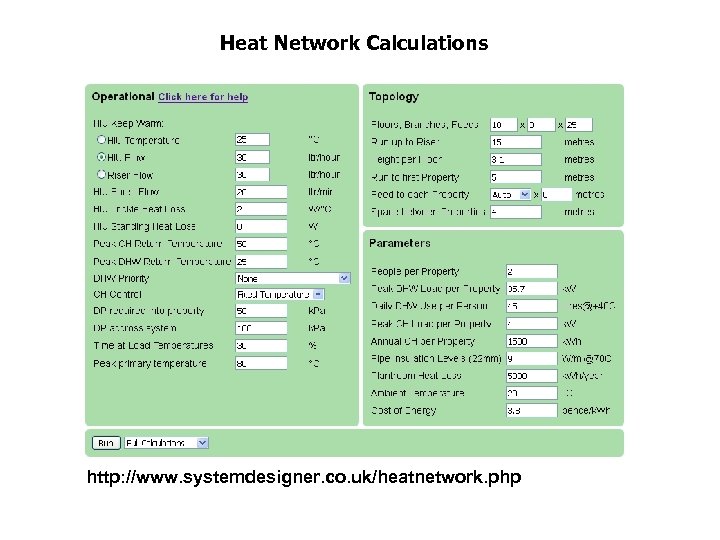This screenshot has width=720, height=540.
Task: Open the Full Calculations dropdown beside Run
Action: [x=167, y=443]
